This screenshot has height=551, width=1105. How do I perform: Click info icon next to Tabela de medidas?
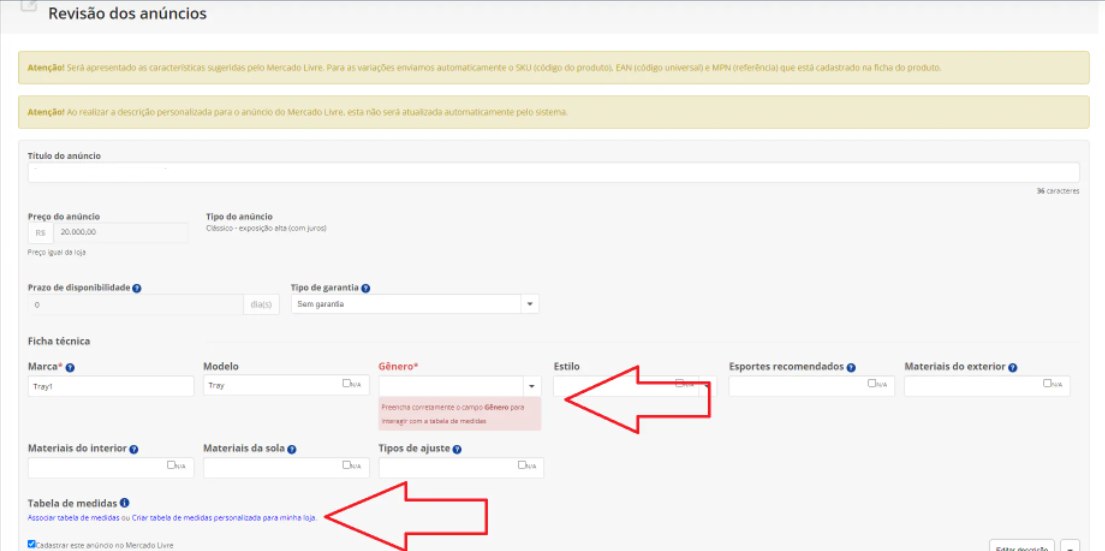click(125, 503)
